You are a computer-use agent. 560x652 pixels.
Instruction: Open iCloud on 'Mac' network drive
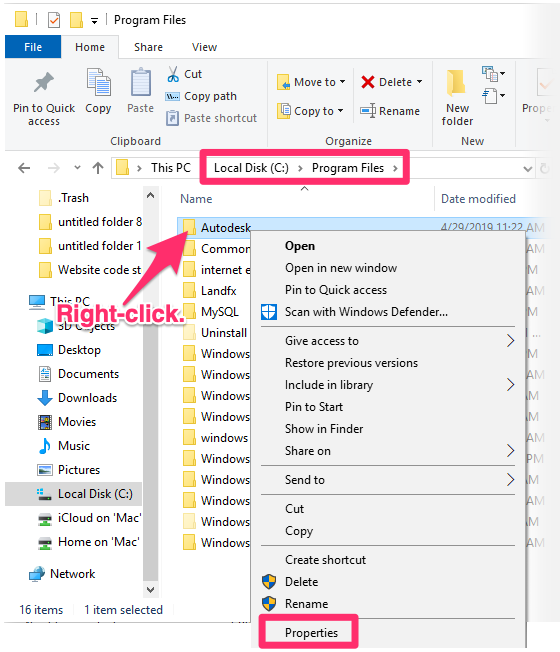point(89,518)
